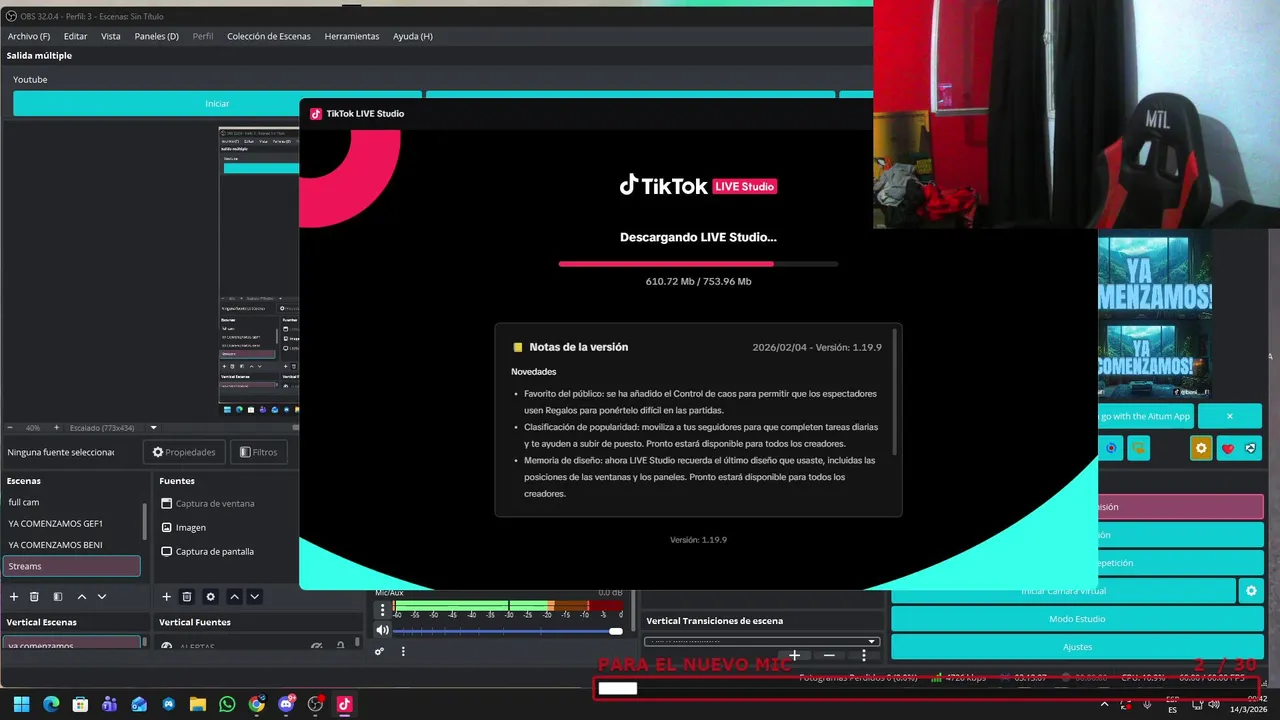The image size is (1280, 720).
Task: Open the Herramientas menu
Action: tap(352, 36)
